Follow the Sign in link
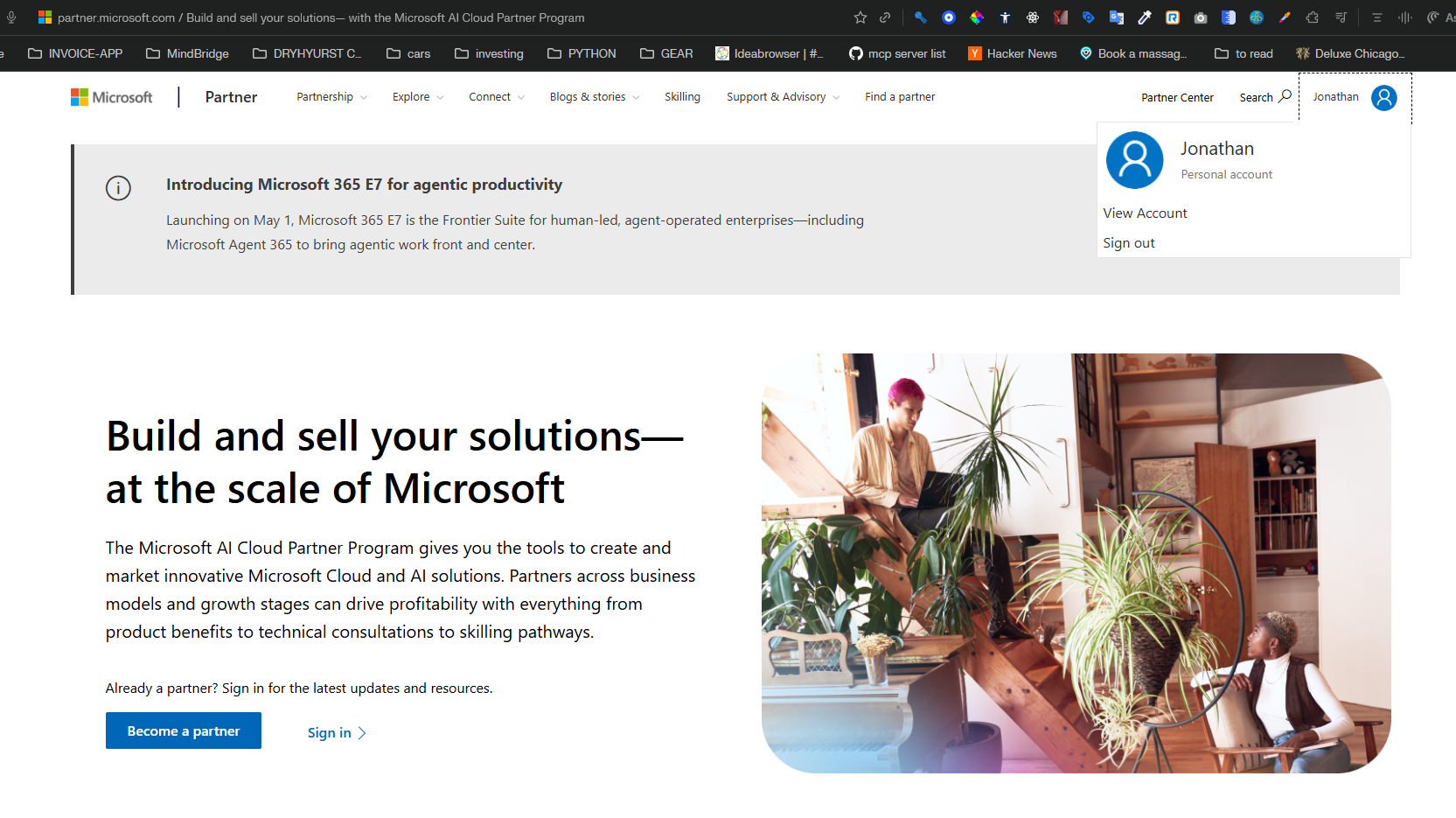Viewport: 1456px width, 818px height. click(x=337, y=733)
